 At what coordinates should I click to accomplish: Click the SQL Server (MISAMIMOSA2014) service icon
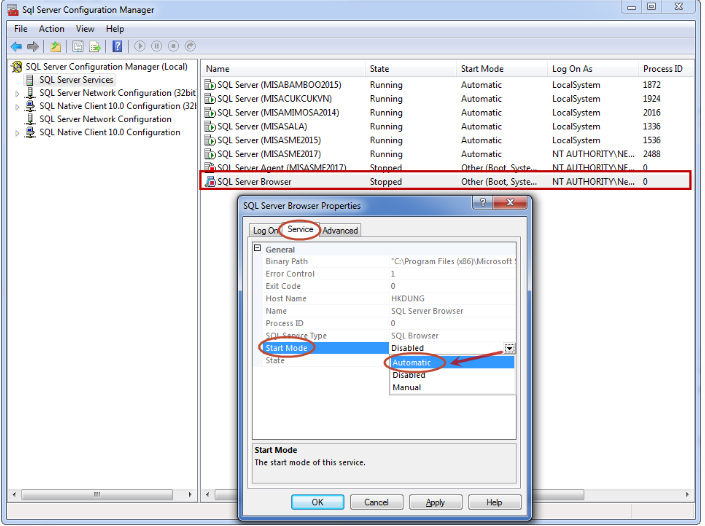tap(210, 113)
